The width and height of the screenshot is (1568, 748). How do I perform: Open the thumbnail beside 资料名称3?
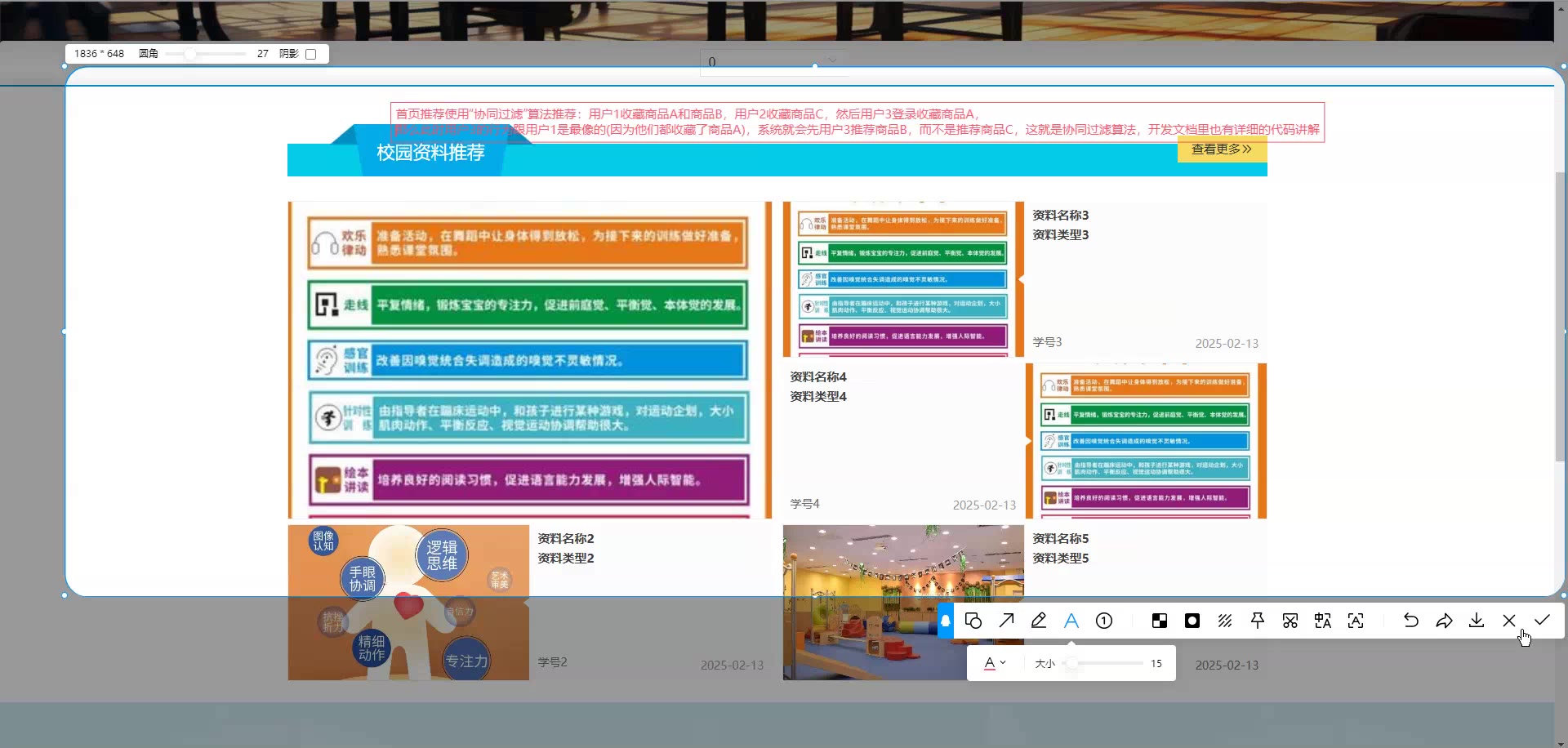tap(903, 279)
